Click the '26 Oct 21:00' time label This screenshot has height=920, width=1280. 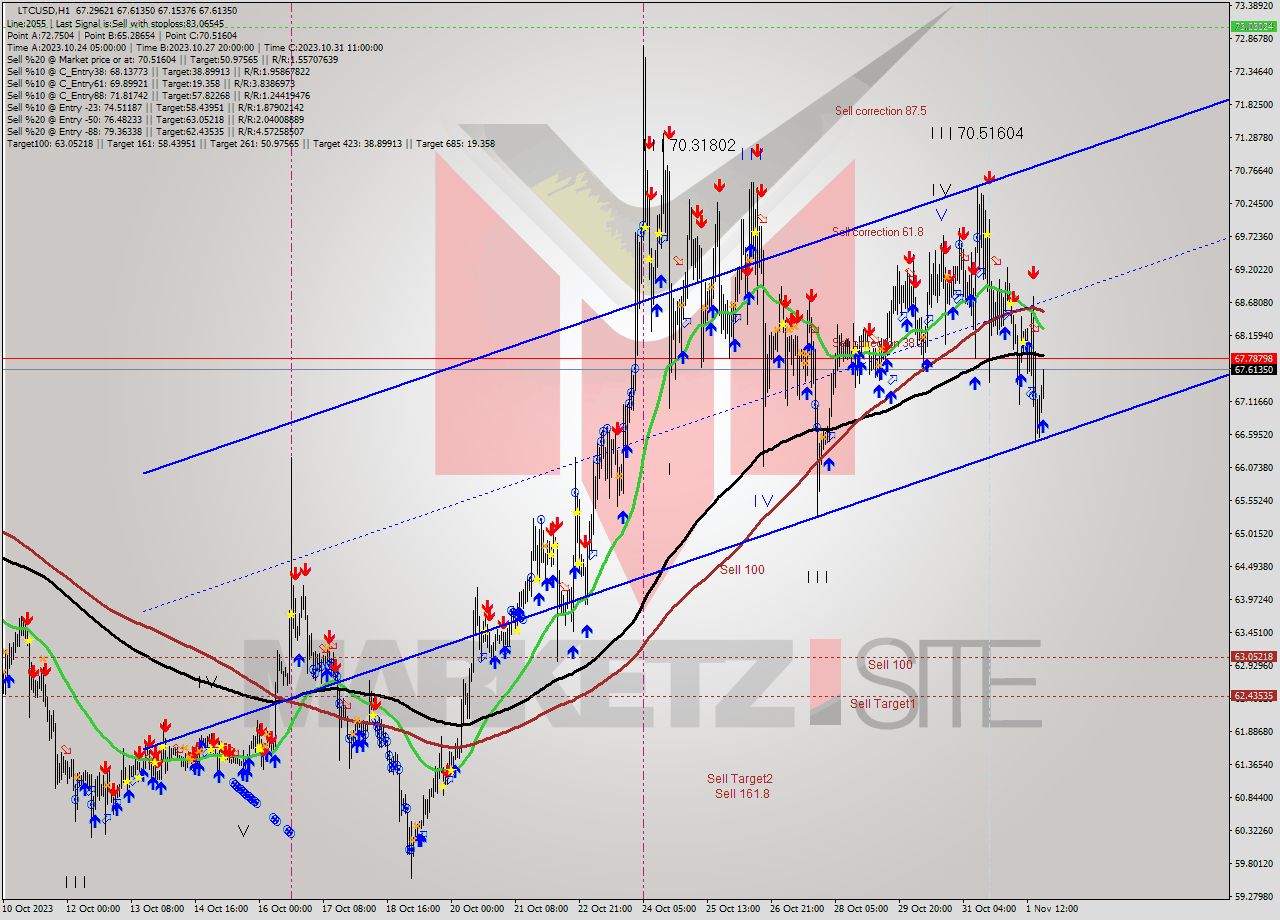tap(796, 909)
